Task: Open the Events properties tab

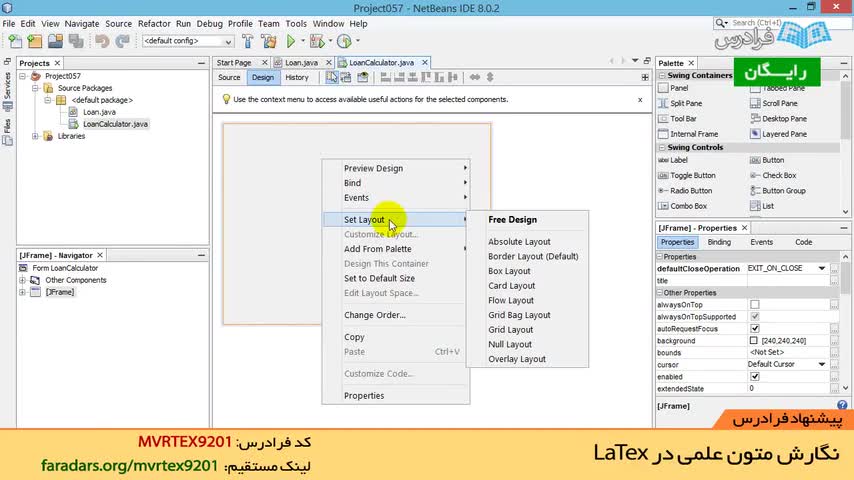Action: (761, 242)
